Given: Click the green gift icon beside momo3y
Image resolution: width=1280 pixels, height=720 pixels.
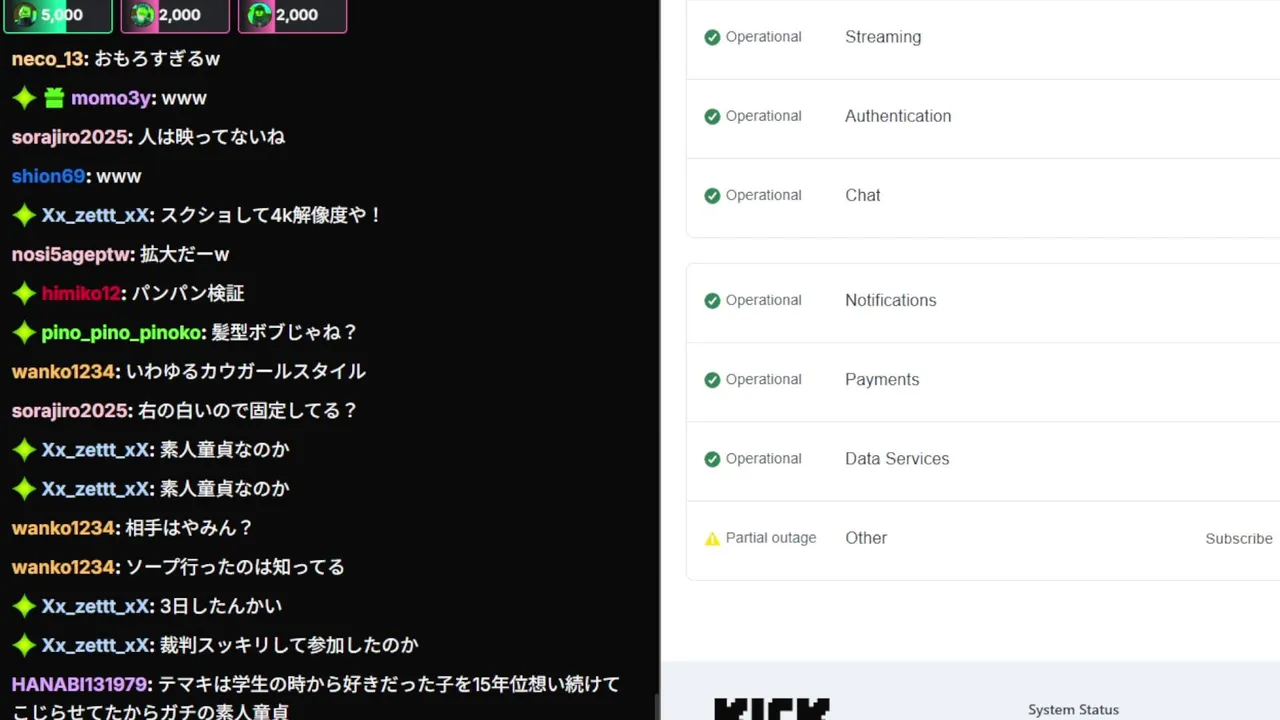Looking at the screenshot, I should 53,98.
